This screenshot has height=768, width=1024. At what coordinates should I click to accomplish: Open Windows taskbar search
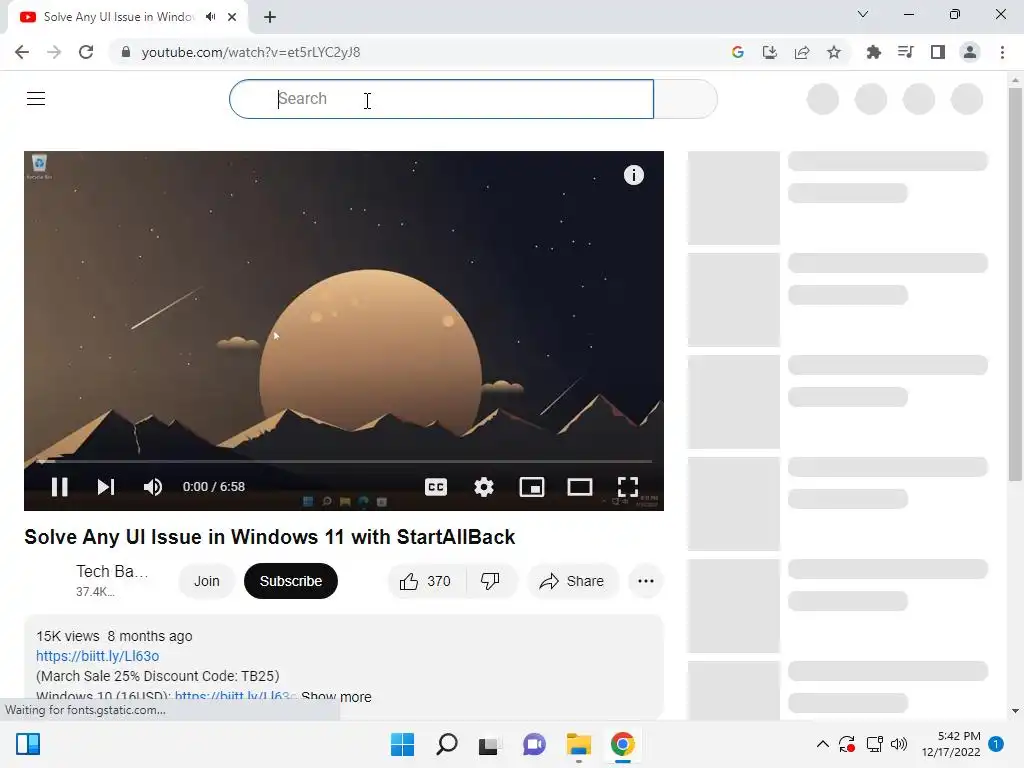pos(447,744)
